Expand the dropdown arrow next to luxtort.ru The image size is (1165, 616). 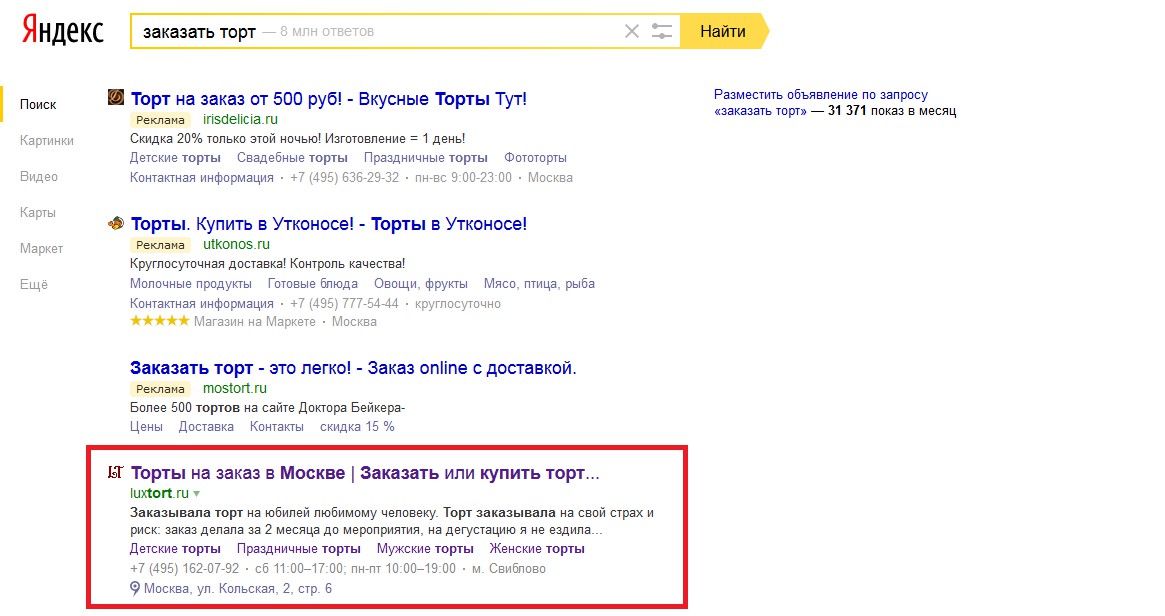click(197, 493)
